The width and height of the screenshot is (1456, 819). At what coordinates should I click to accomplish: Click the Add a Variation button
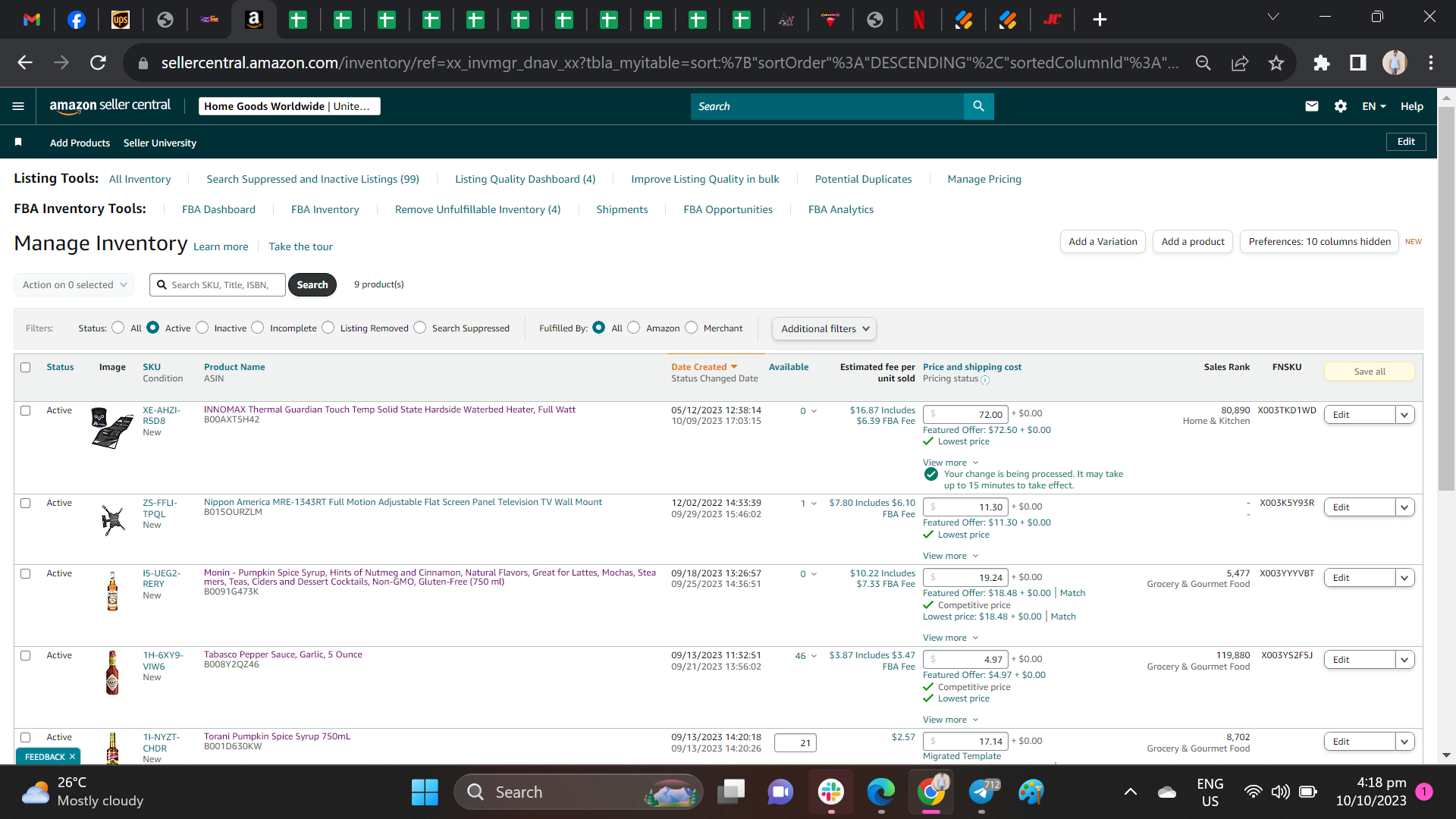pos(1103,242)
